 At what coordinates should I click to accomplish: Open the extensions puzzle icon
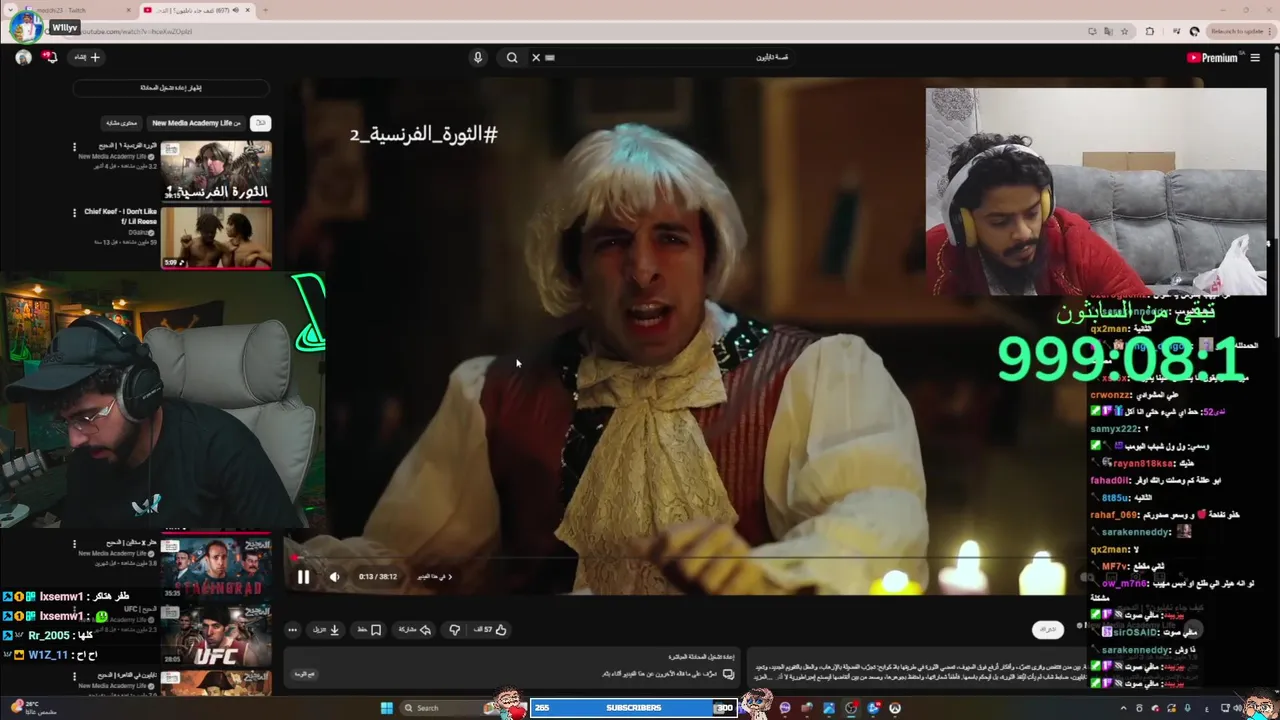pos(1150,31)
